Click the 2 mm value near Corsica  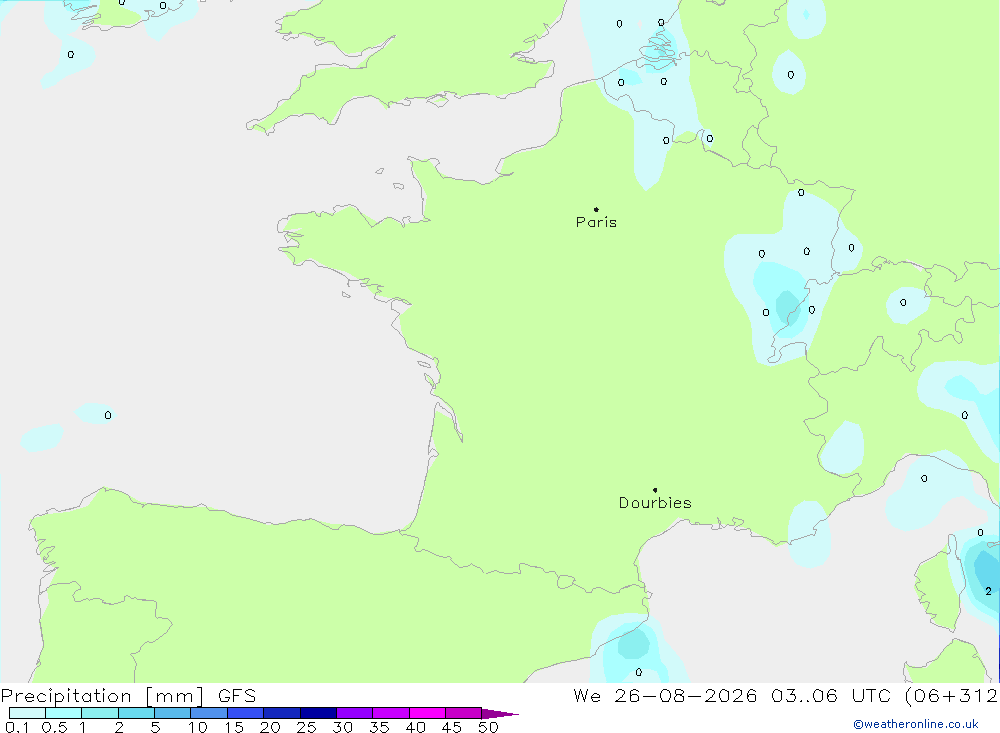pos(988,591)
